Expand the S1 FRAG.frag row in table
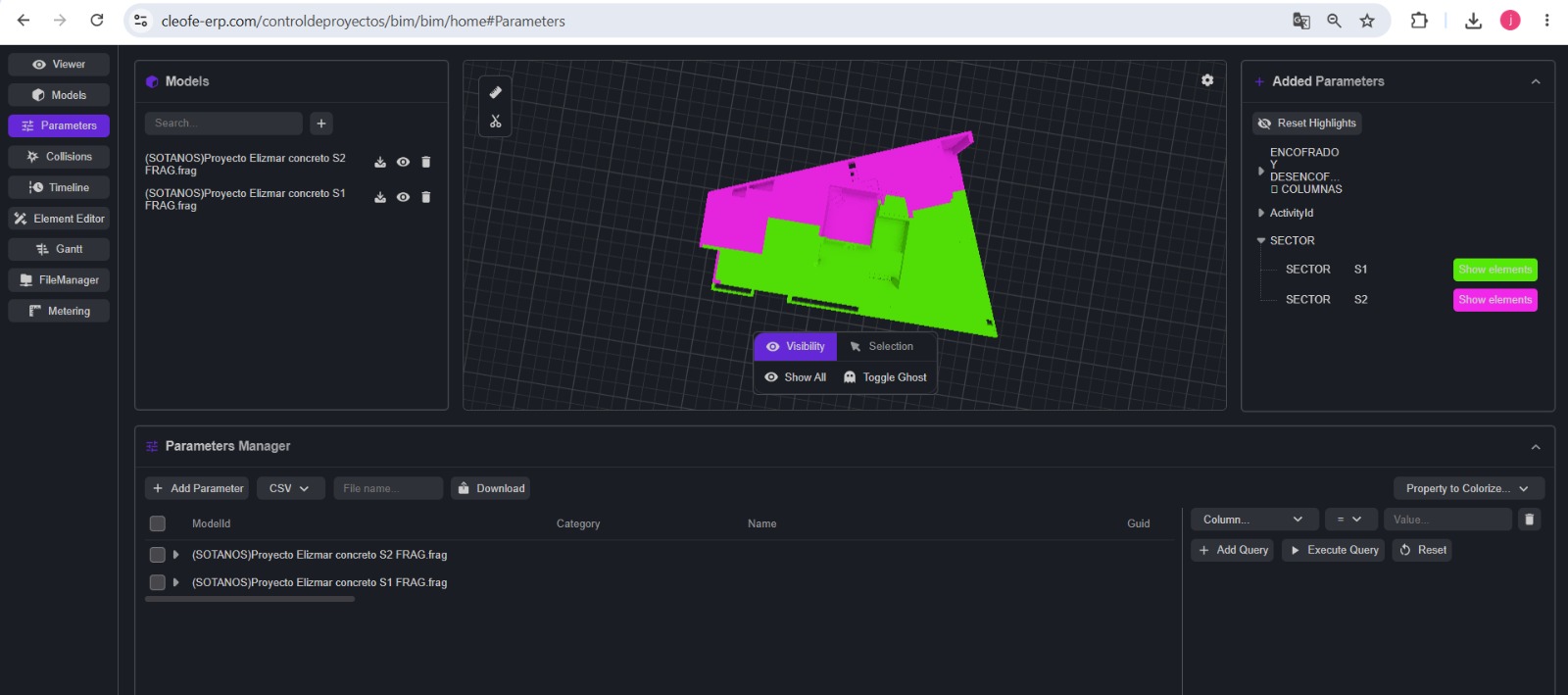This screenshot has height=695, width=1568. pyautogui.click(x=176, y=582)
